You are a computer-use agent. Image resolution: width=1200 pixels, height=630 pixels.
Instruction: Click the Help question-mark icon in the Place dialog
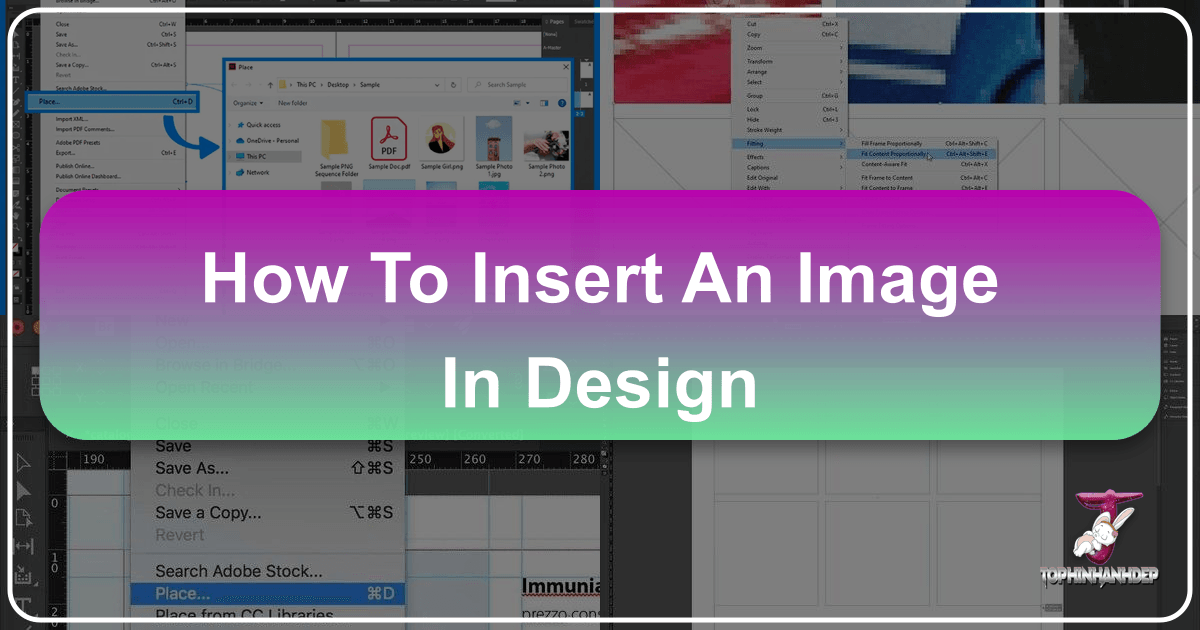pyautogui.click(x=562, y=103)
